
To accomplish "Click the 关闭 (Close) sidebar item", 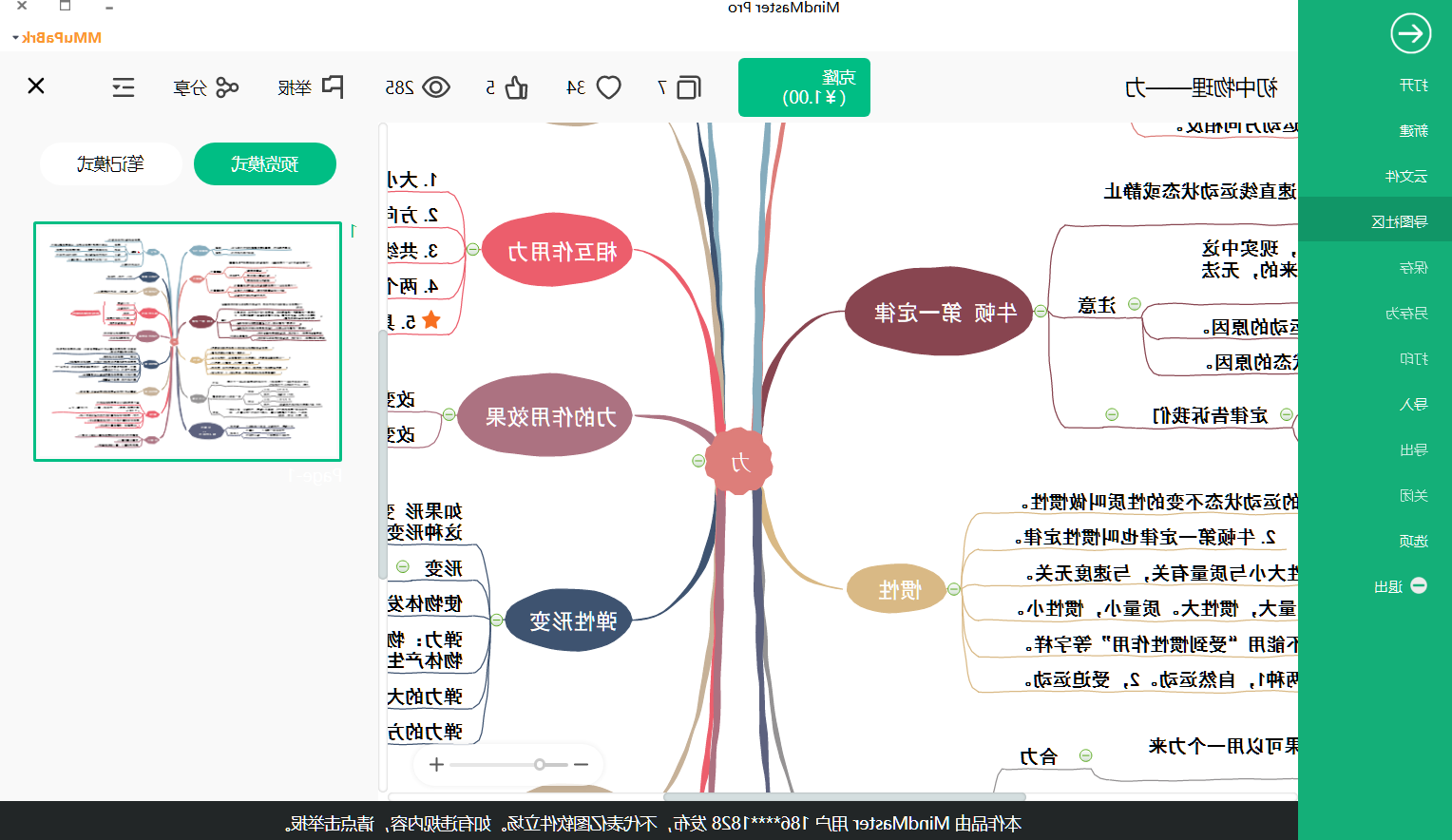I will click(1413, 496).
